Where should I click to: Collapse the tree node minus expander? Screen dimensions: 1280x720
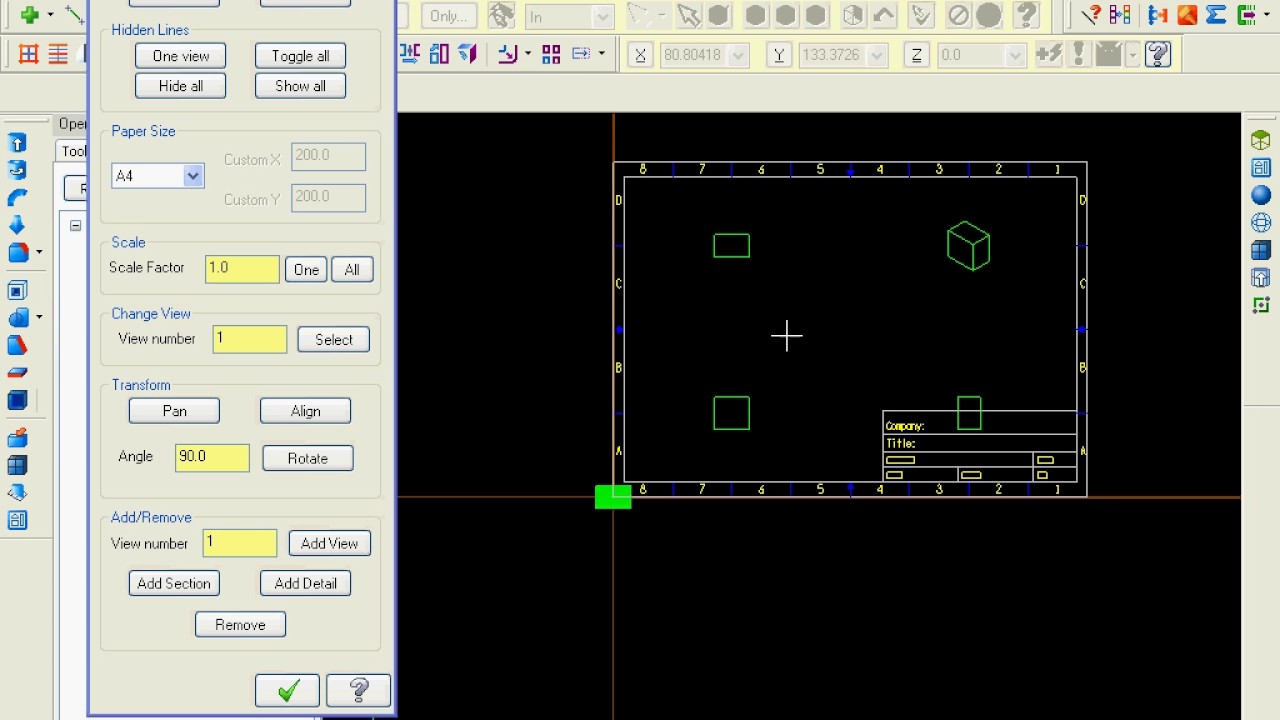[75, 226]
